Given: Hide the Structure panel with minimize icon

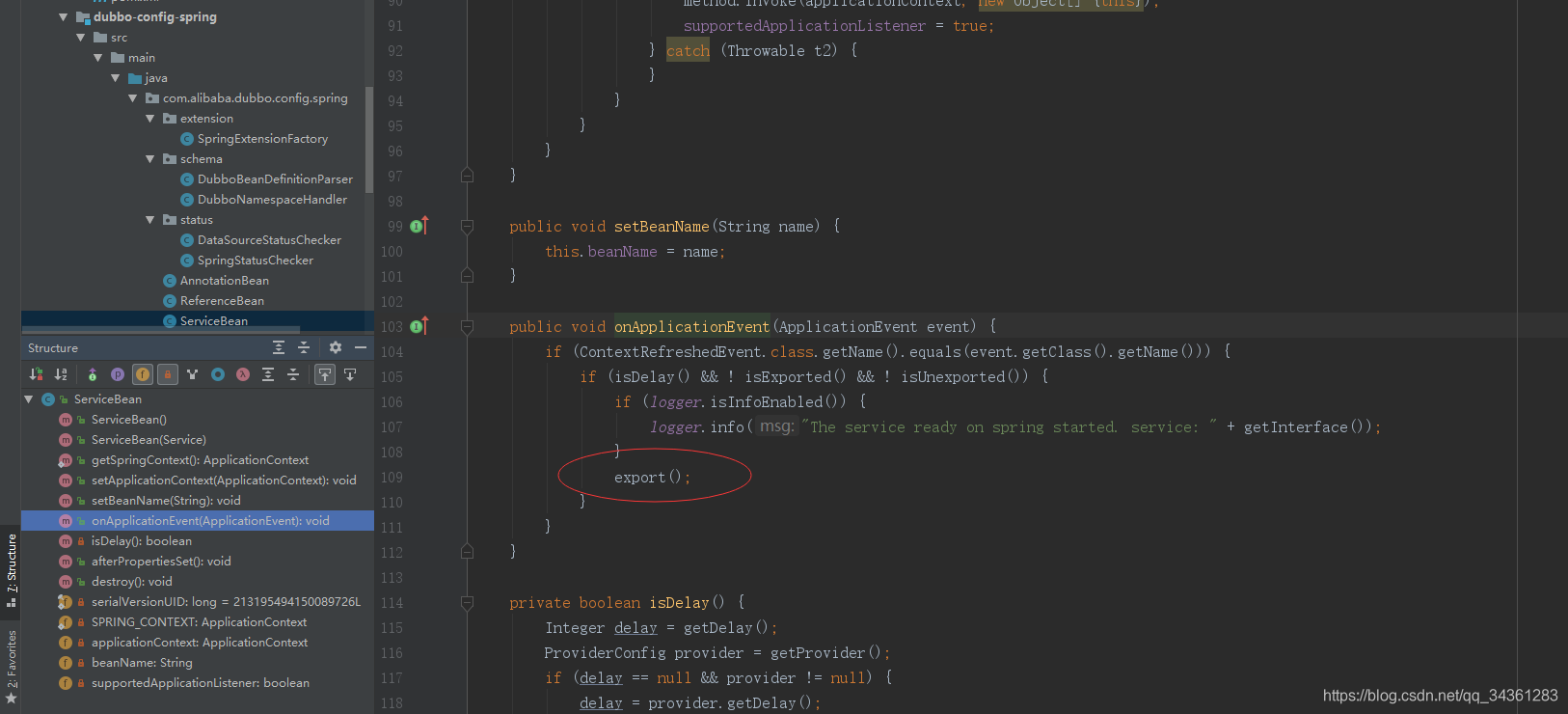Looking at the screenshot, I should coord(361,347).
